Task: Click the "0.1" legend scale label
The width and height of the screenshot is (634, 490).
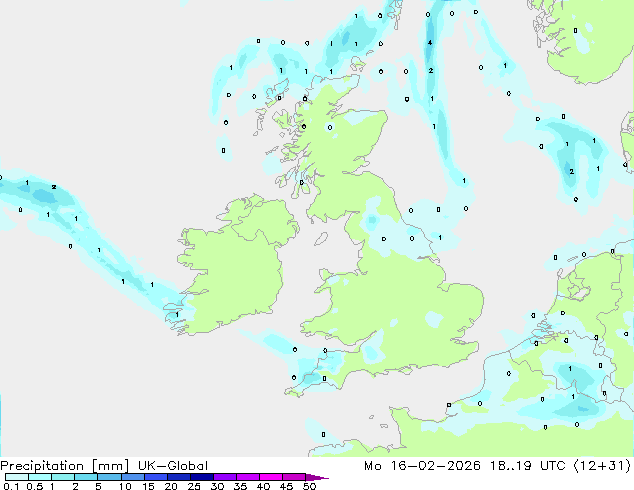Action: 11,486
